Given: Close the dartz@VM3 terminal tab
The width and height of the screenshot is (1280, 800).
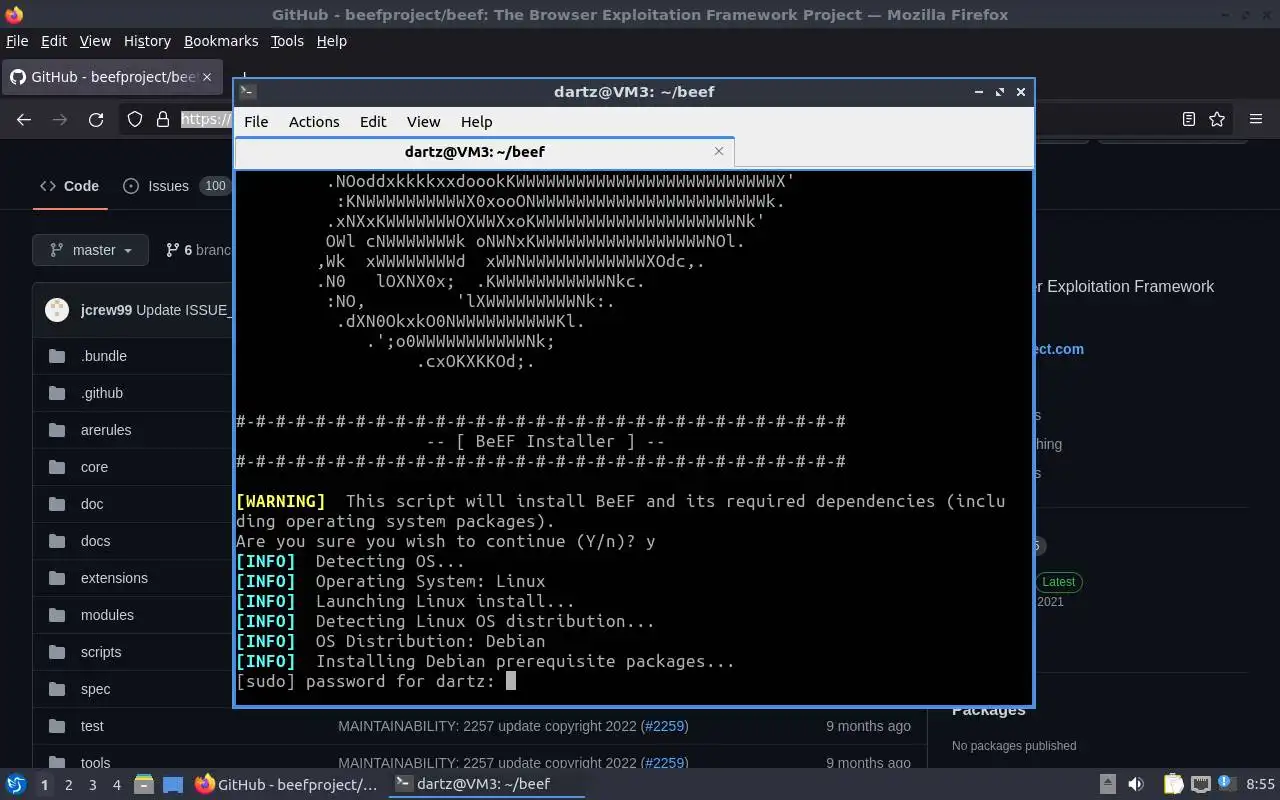Looking at the screenshot, I should (718, 151).
